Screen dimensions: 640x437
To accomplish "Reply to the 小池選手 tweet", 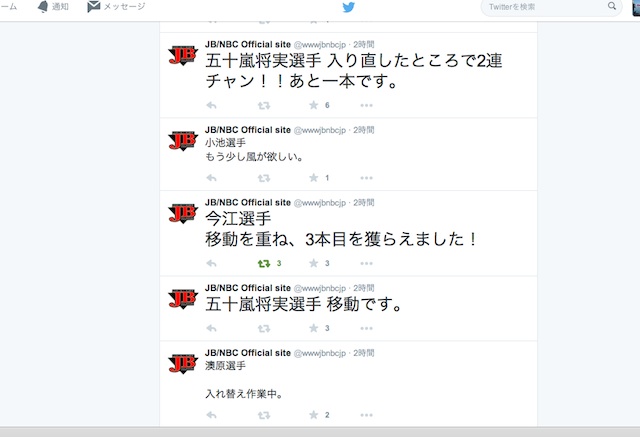I will (211, 178).
